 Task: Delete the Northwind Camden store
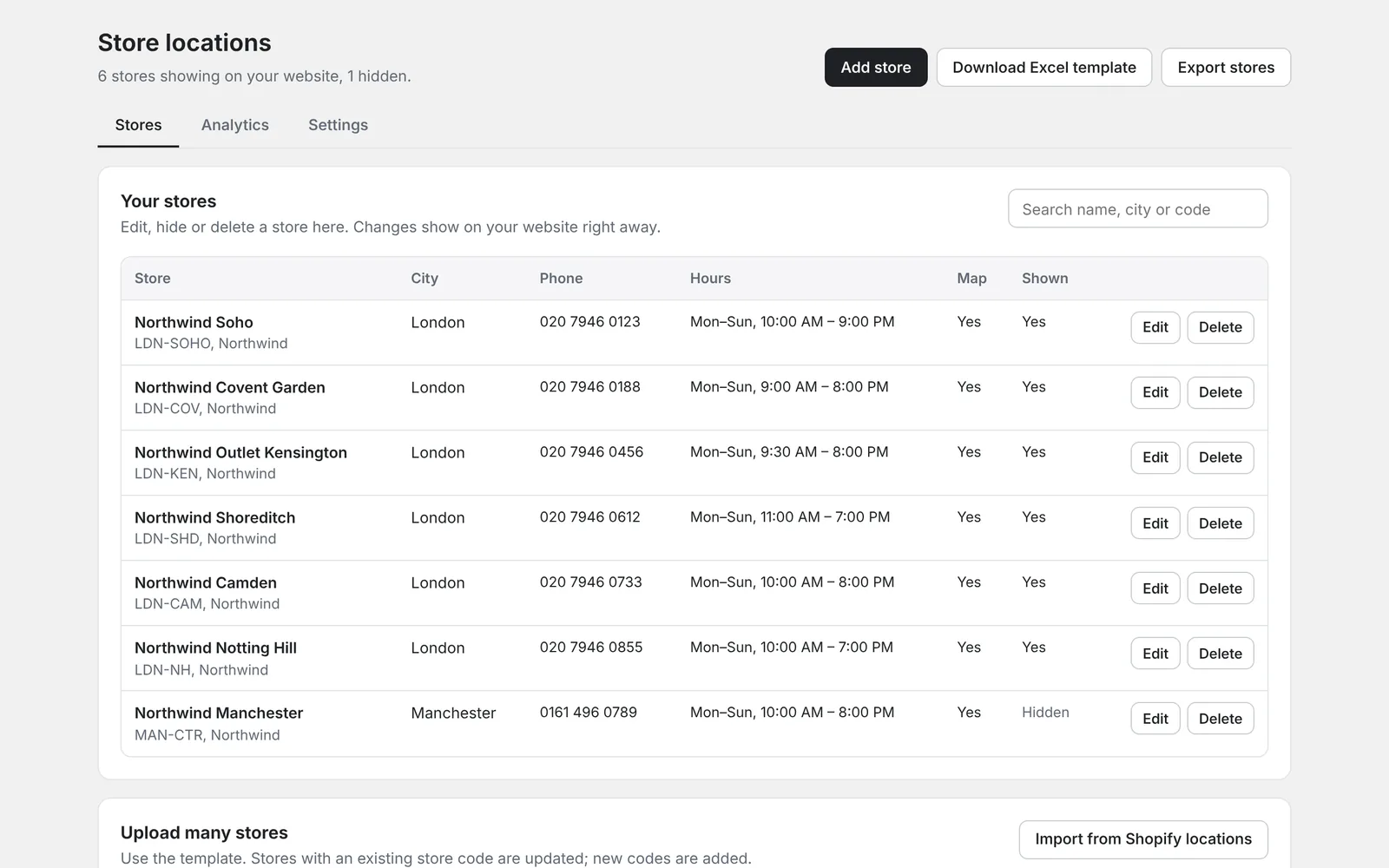point(1221,589)
